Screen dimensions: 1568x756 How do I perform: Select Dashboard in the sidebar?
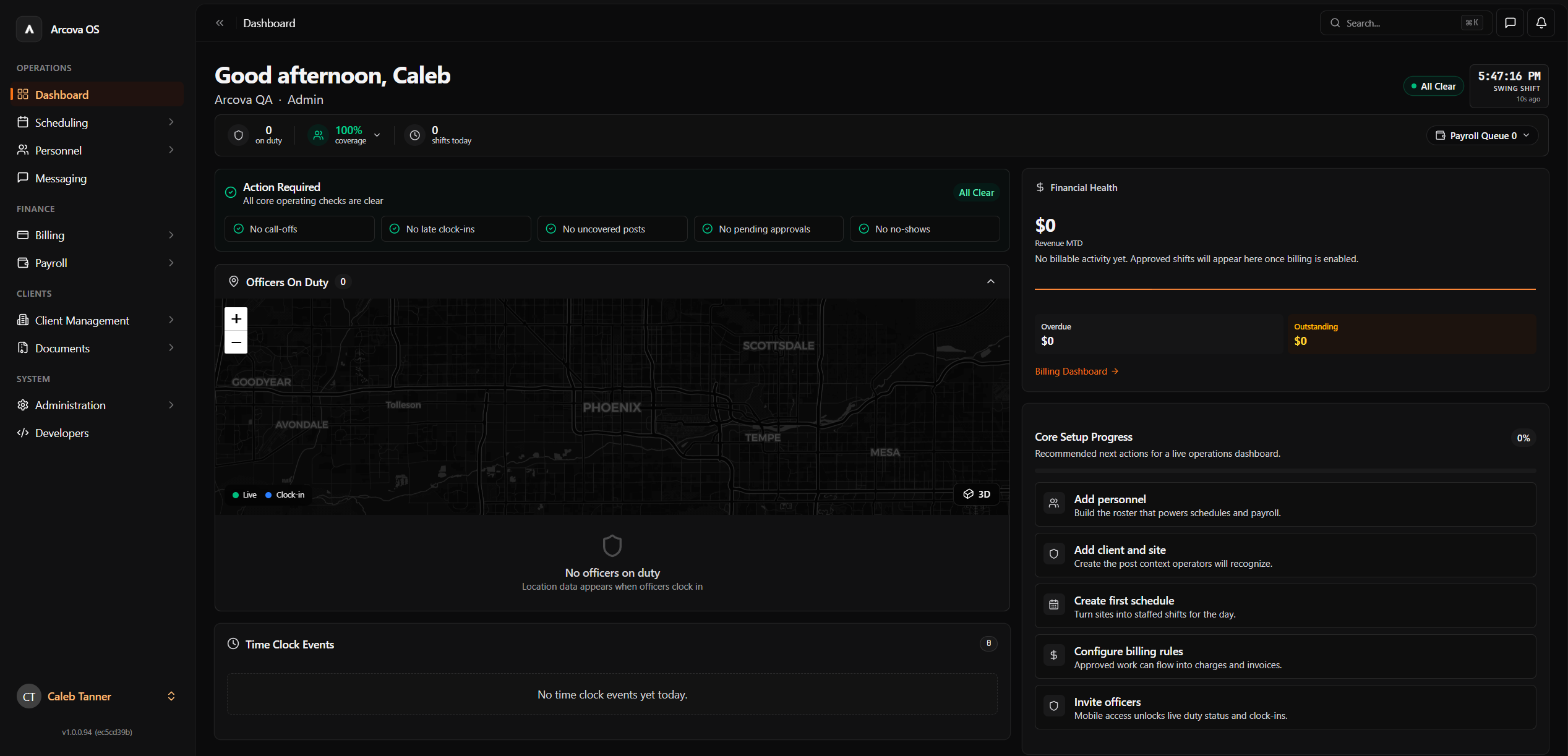97,95
